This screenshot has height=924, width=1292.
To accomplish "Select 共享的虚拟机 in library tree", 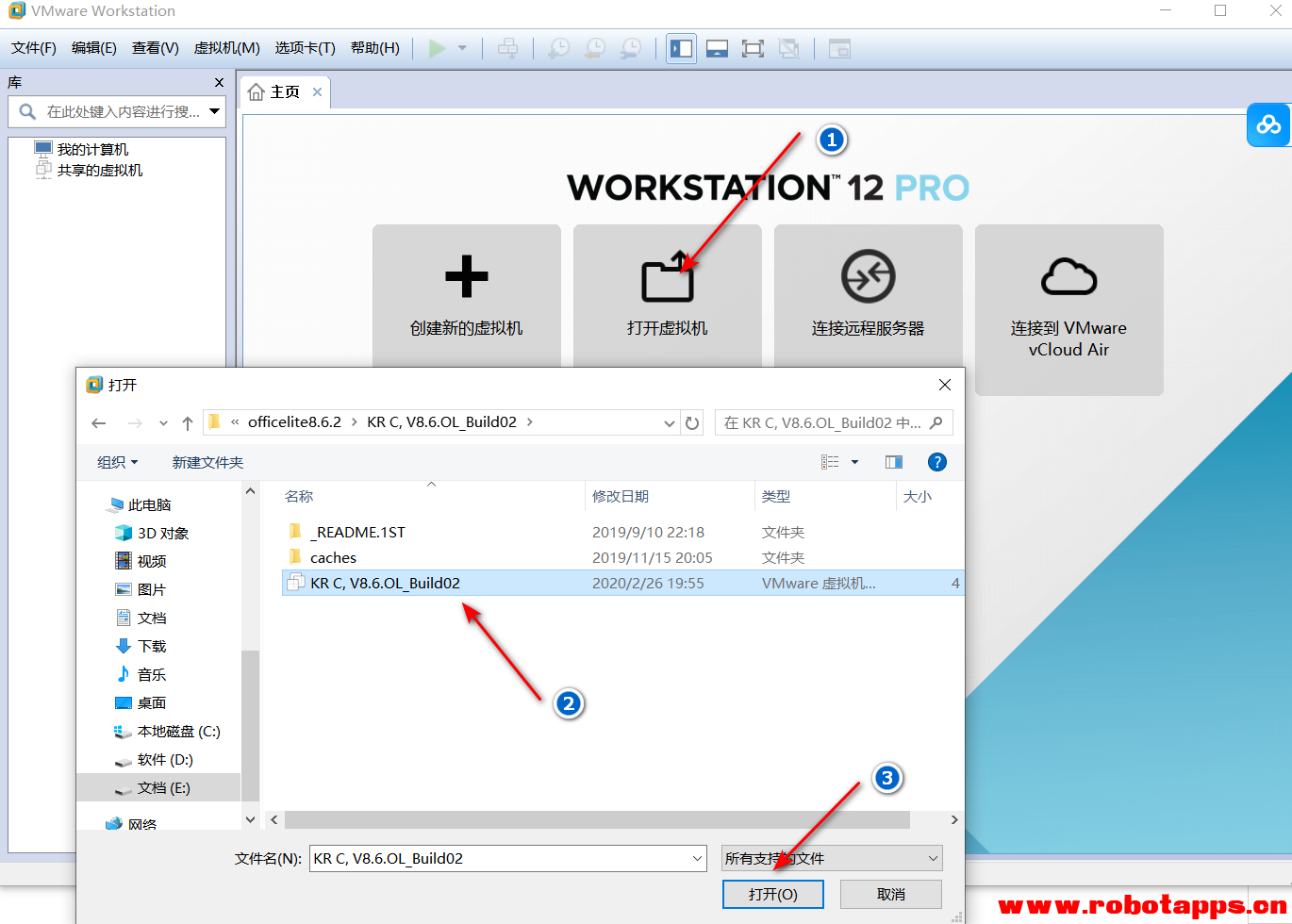I will [x=100, y=170].
